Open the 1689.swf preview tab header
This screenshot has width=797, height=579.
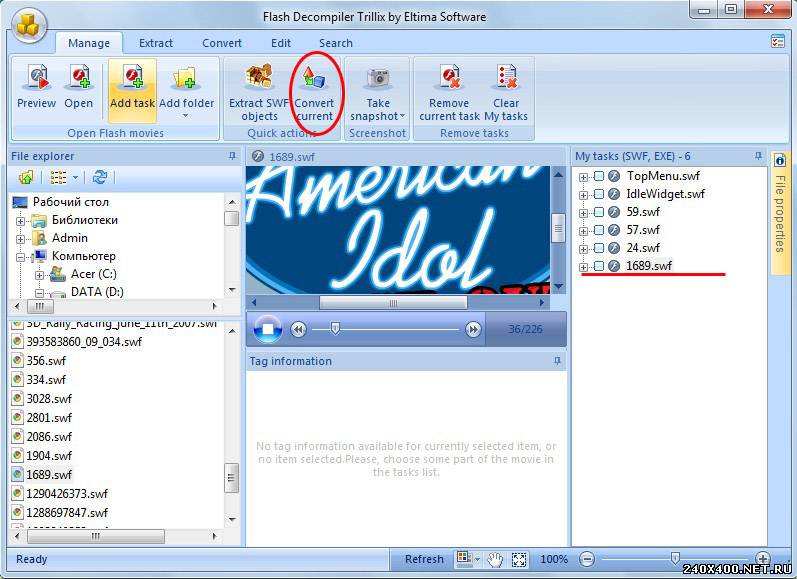click(x=284, y=157)
